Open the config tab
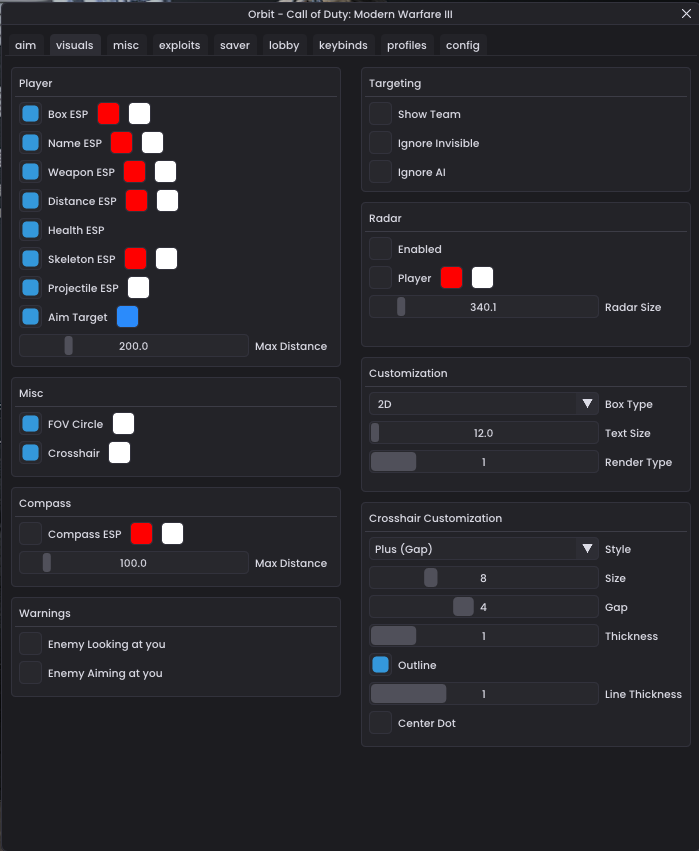The height and width of the screenshot is (851, 699). [x=463, y=45]
